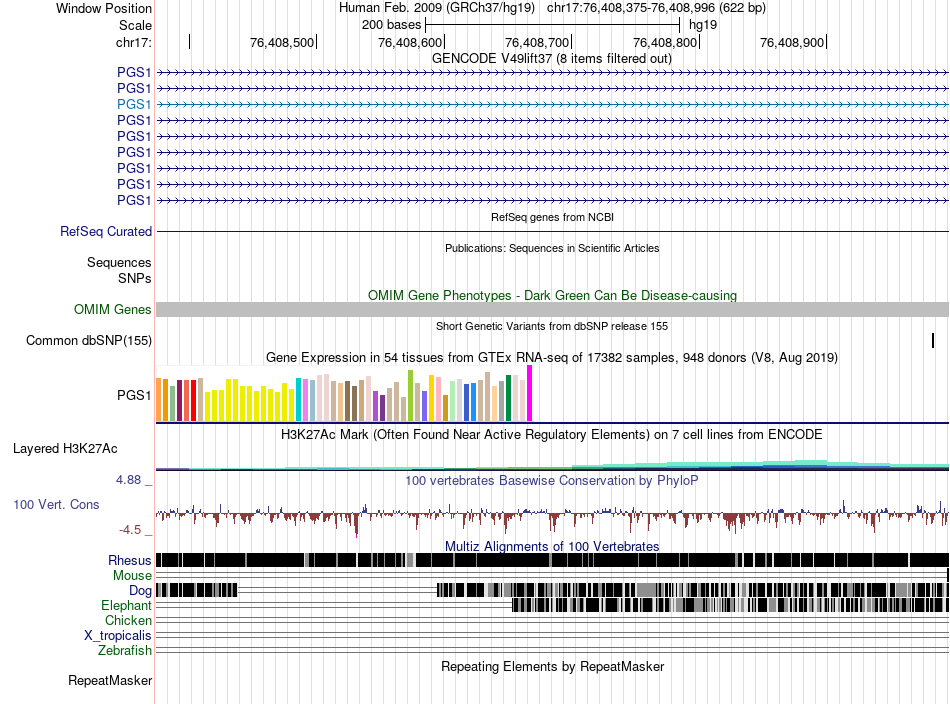Viewport: 950px width, 704px height.
Task: Open 100 vertebrates Basewise Conservation PhyloP title
Action: (x=552, y=481)
